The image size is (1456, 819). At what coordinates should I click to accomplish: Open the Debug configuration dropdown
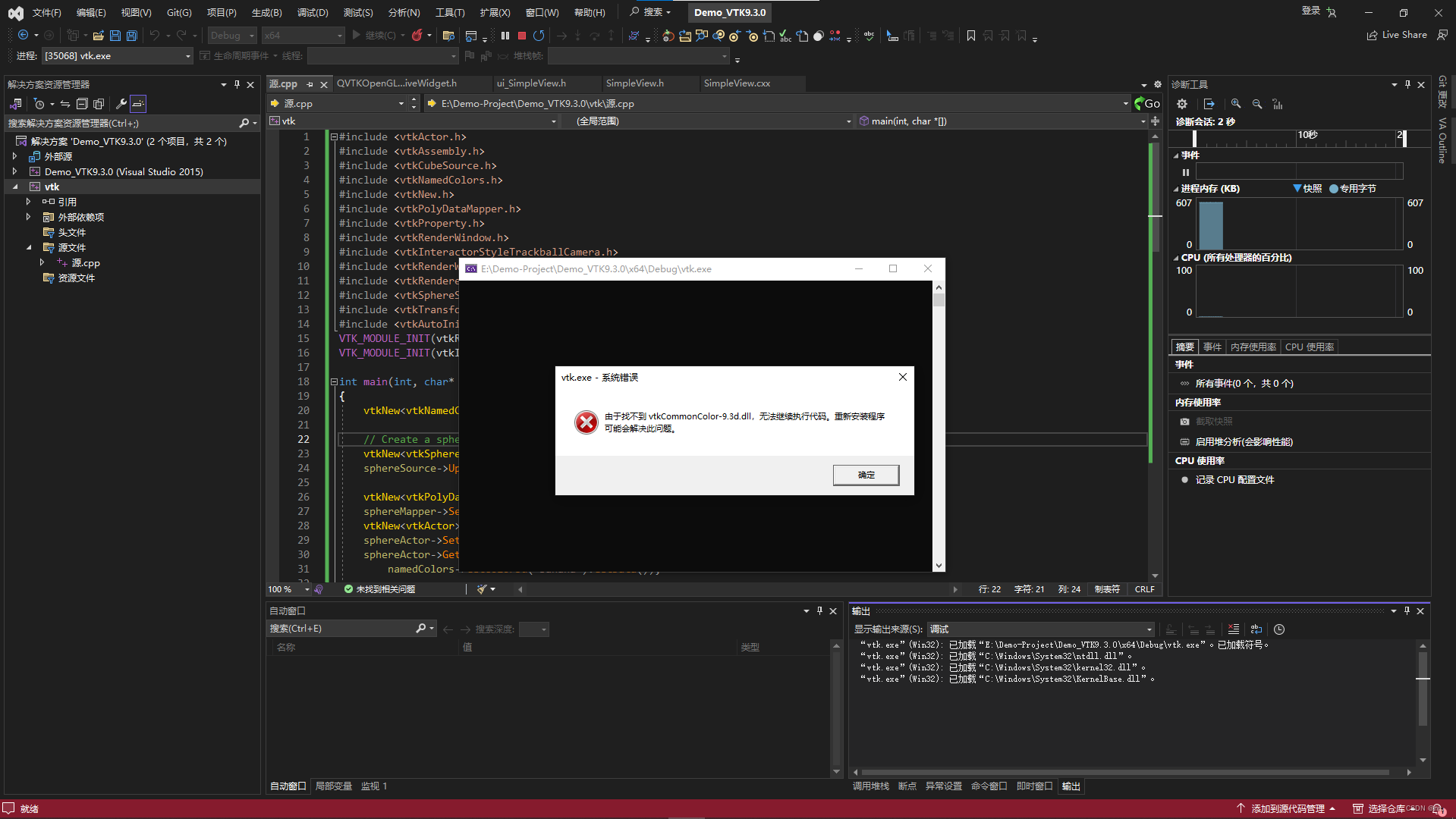(x=231, y=35)
